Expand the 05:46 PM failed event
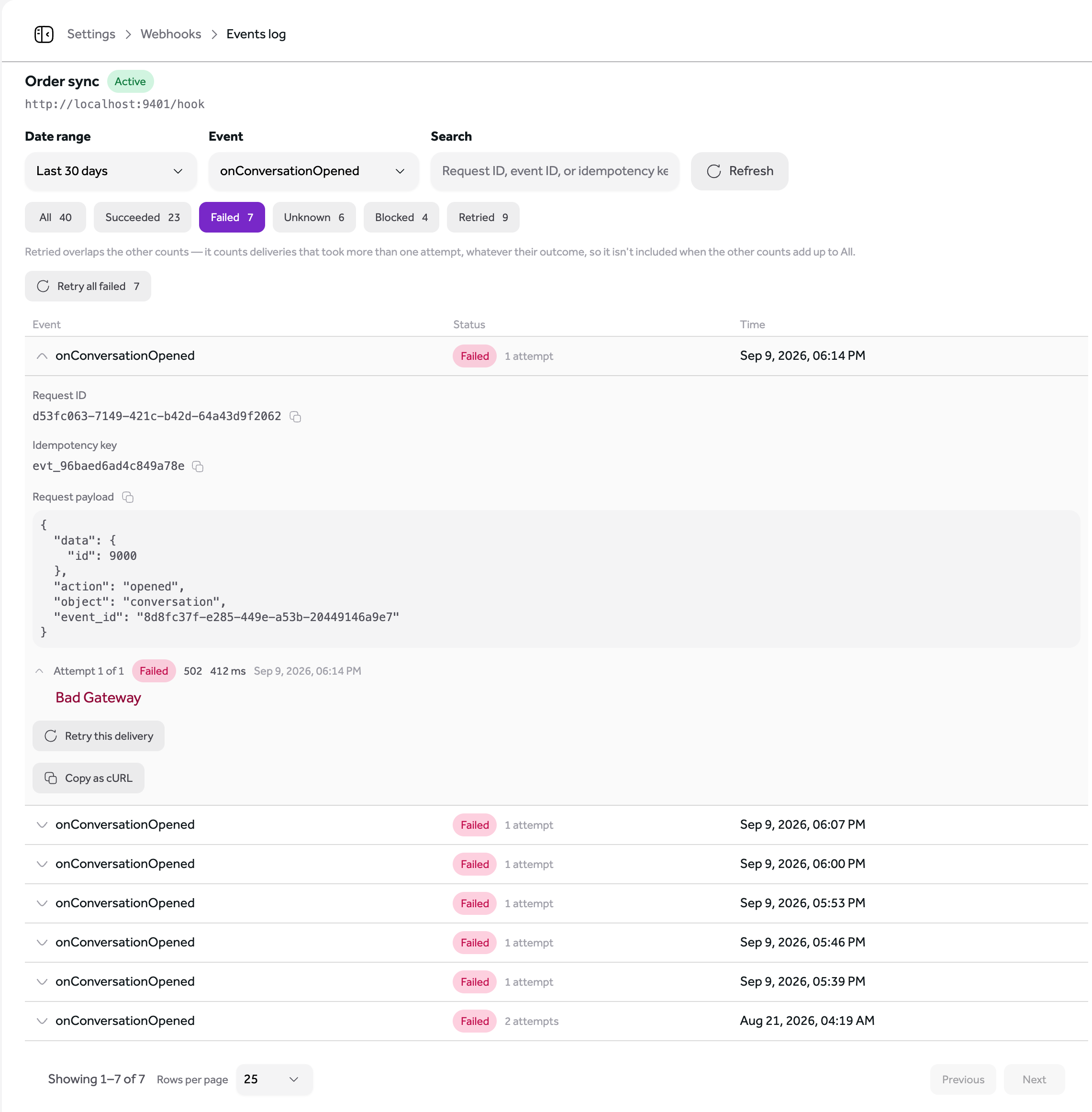1092x1112 pixels. coord(42,942)
